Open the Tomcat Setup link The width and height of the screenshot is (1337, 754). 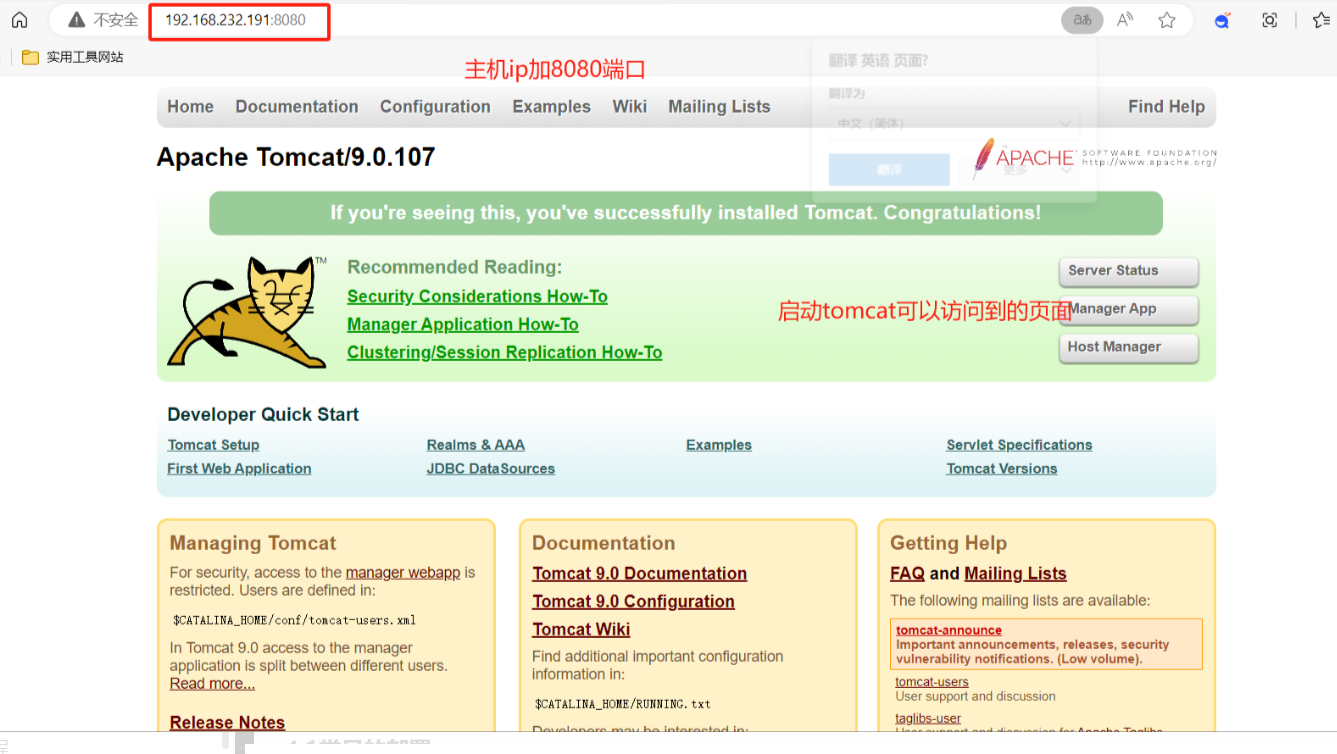click(x=213, y=445)
